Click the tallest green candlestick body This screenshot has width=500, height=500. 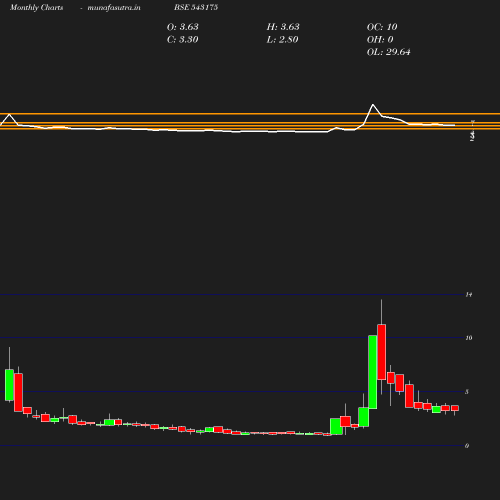pos(373,372)
